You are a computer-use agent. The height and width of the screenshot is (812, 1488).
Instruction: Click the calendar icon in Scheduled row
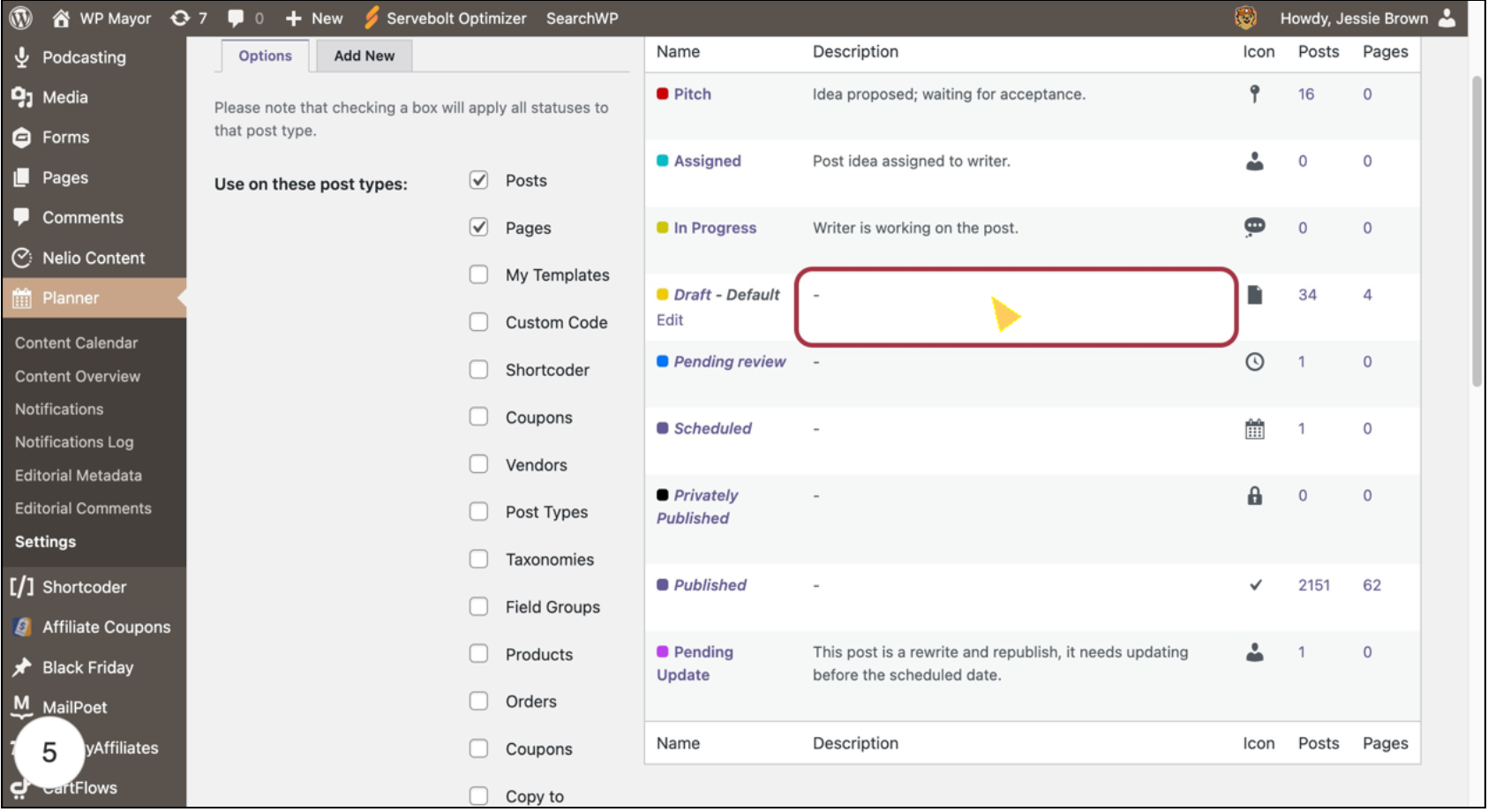coord(1254,429)
